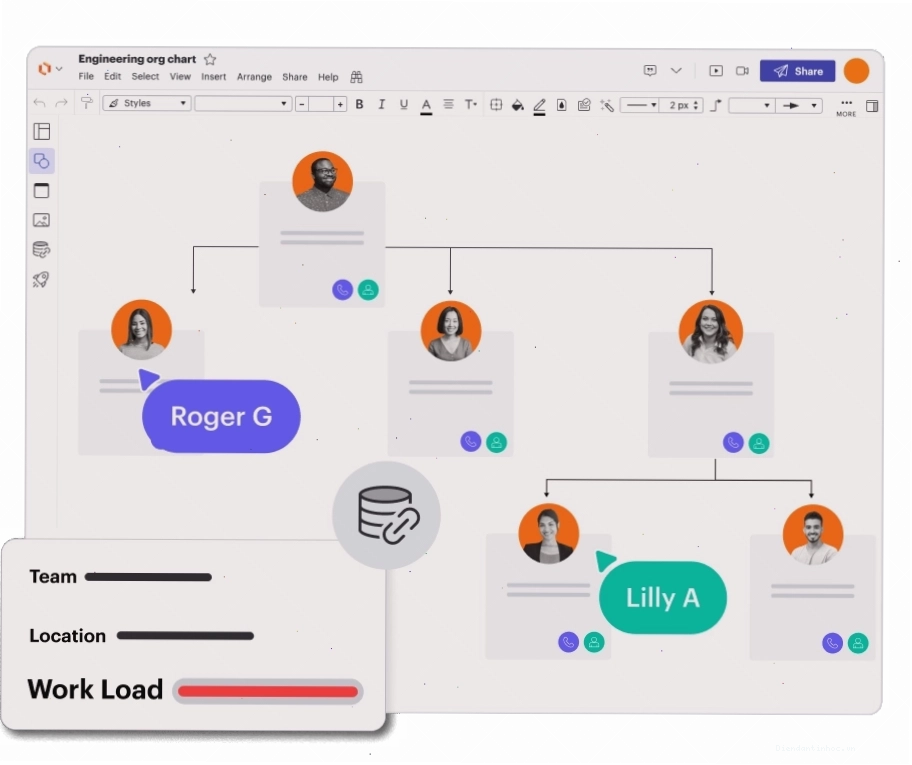The height and width of the screenshot is (765, 912).
Task: Toggle bold text formatting
Action: (359, 104)
